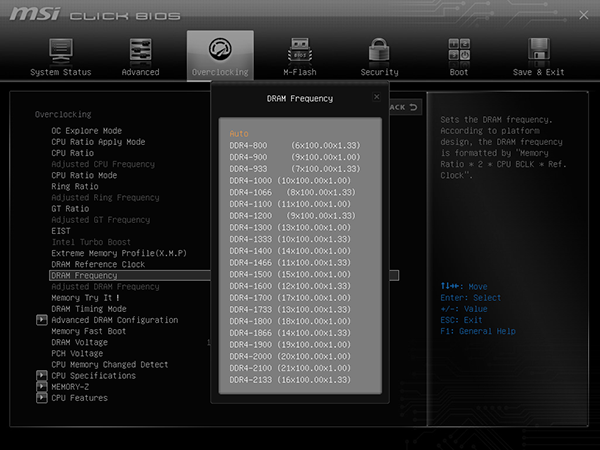Select DDR4-1100 (11x100.00x1.00)

coord(290,204)
